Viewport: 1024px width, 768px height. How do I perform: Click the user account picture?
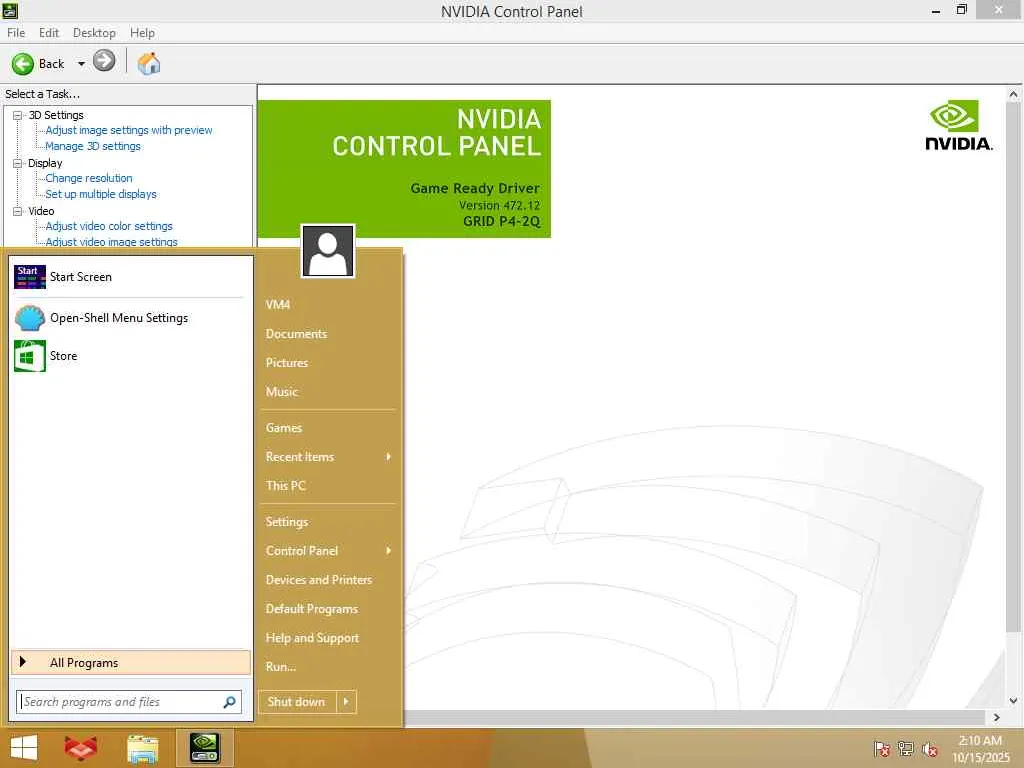coord(328,251)
